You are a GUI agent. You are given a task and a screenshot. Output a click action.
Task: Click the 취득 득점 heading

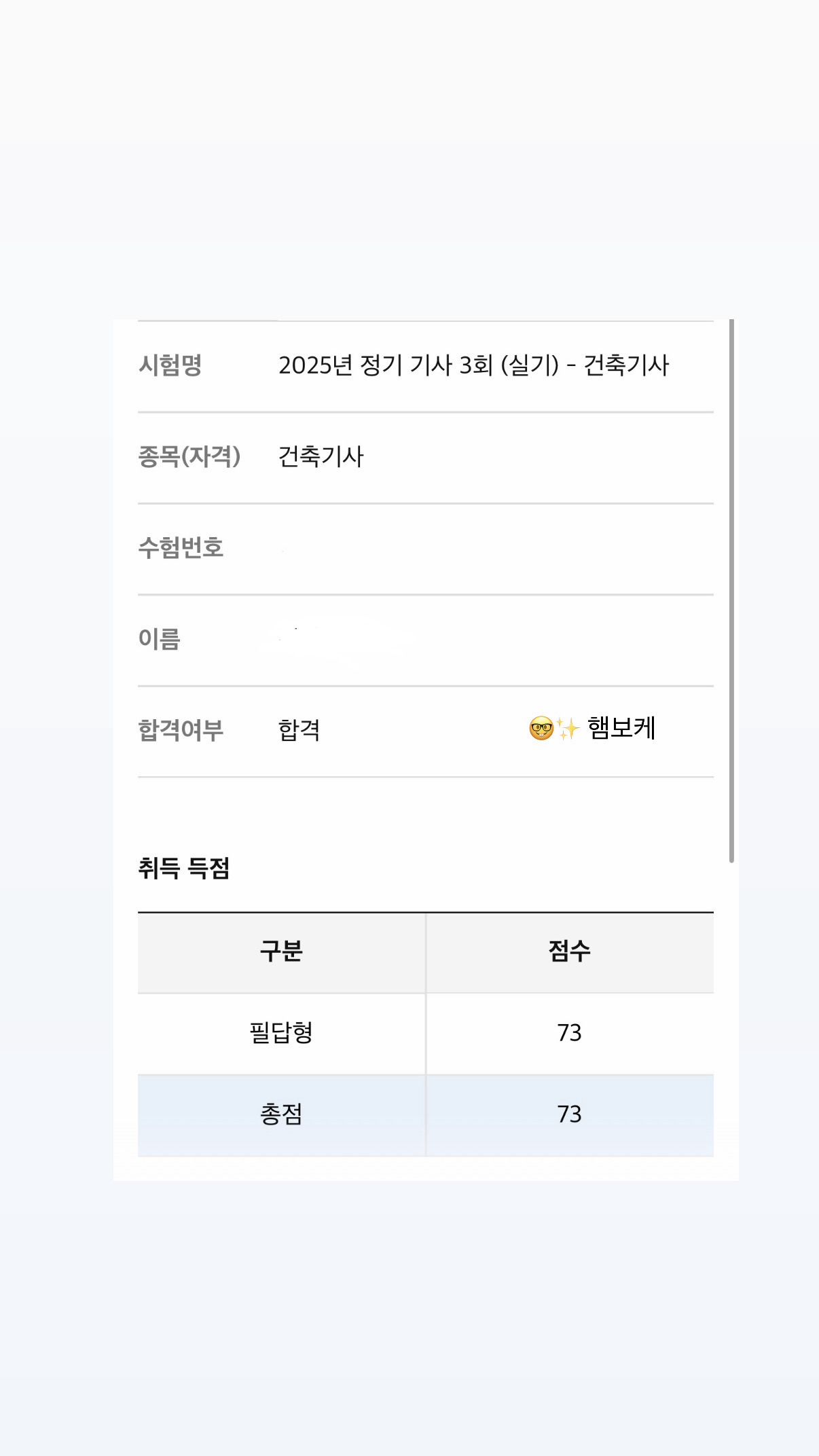184,869
